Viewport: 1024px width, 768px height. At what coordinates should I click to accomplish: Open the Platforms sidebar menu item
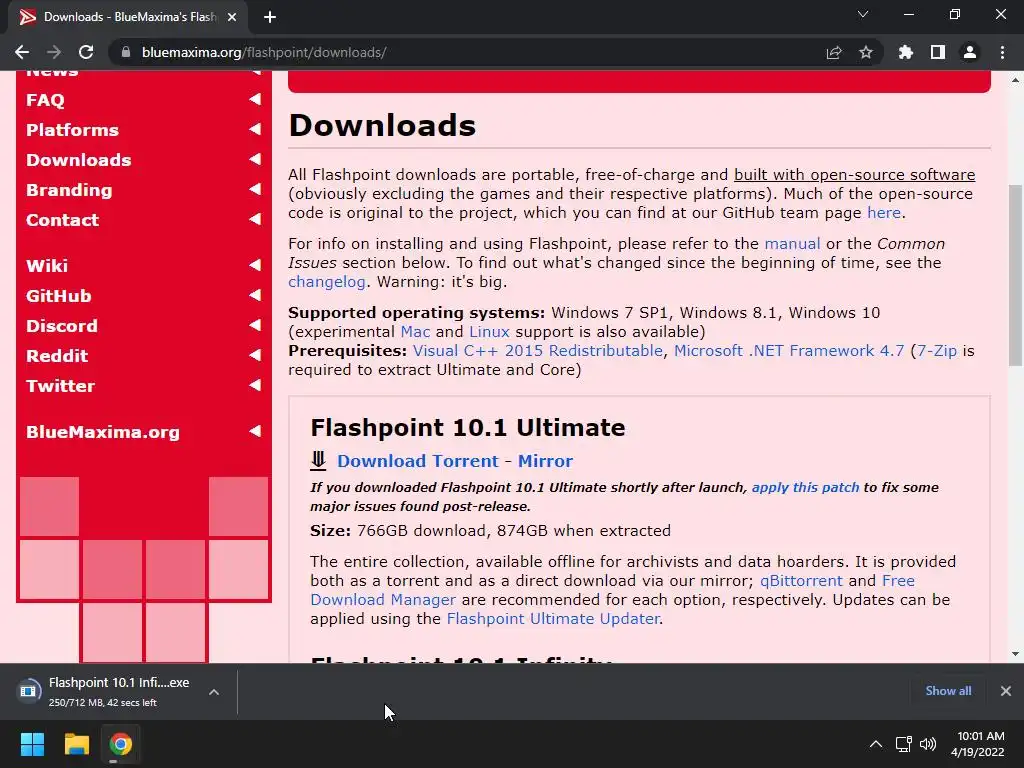pyautogui.click(x=72, y=130)
